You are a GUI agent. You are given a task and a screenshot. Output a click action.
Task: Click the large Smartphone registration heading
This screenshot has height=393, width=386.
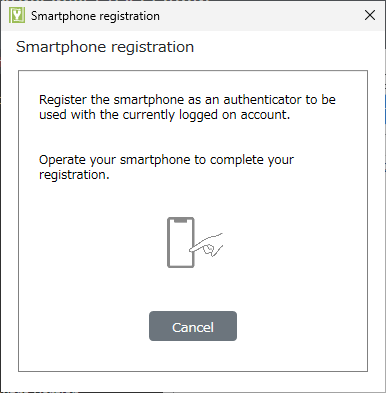pos(105,47)
